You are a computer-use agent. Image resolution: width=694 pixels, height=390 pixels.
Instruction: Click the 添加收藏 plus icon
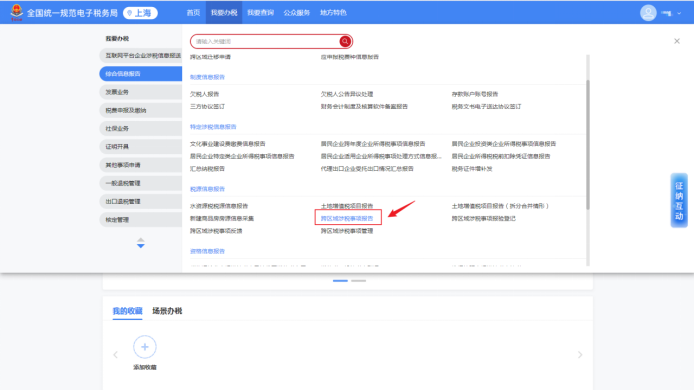pos(145,347)
